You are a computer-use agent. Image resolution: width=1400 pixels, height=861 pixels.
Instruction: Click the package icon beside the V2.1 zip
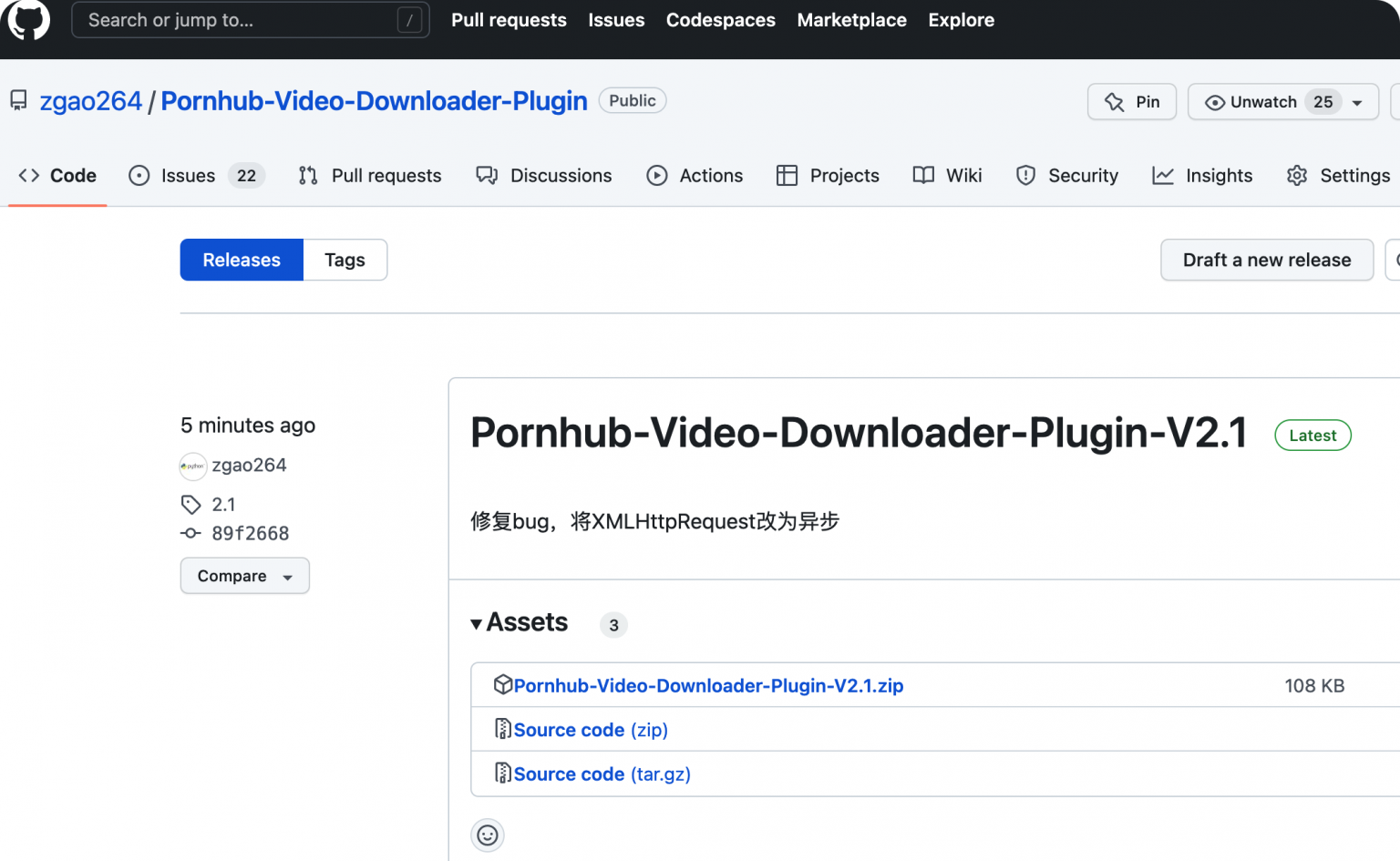[x=503, y=684]
